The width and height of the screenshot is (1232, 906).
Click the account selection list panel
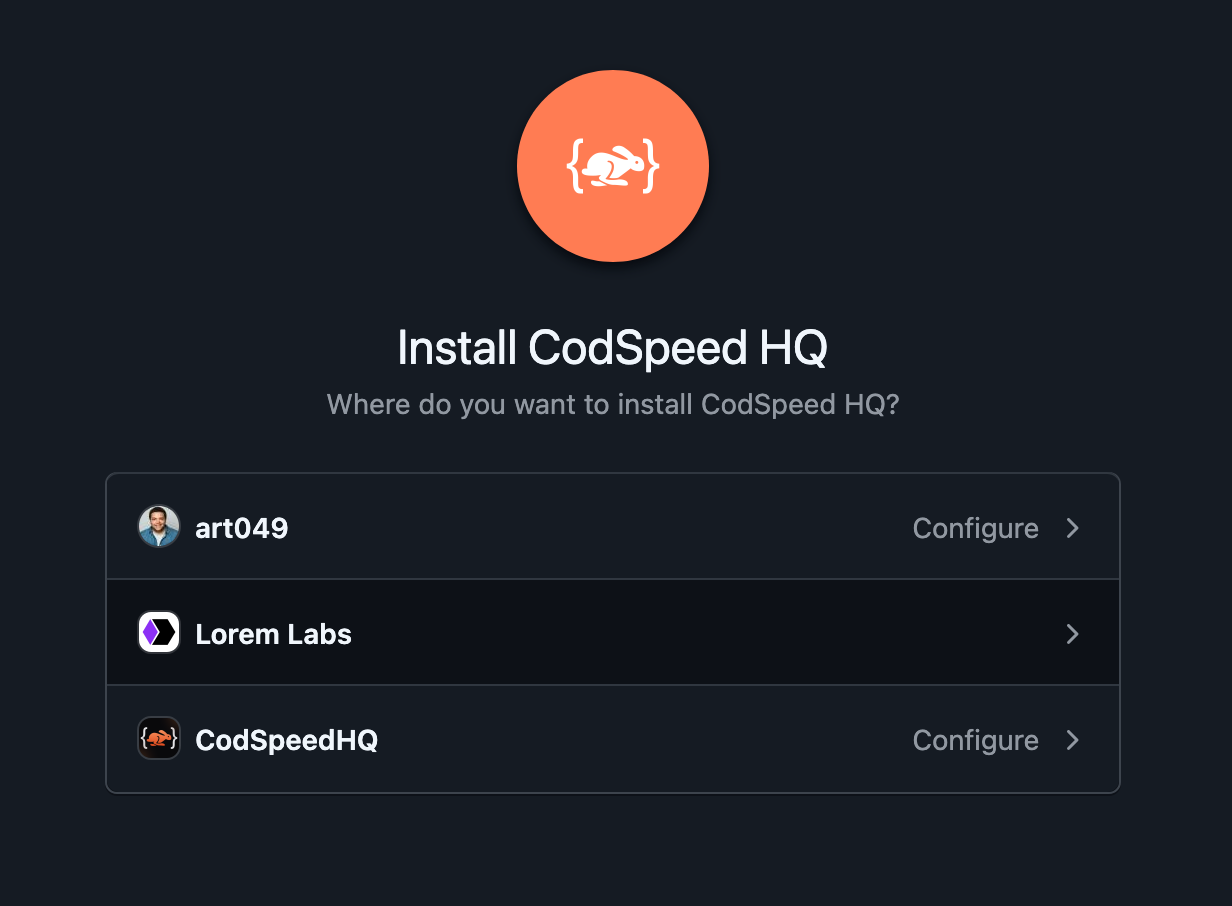[x=612, y=632]
